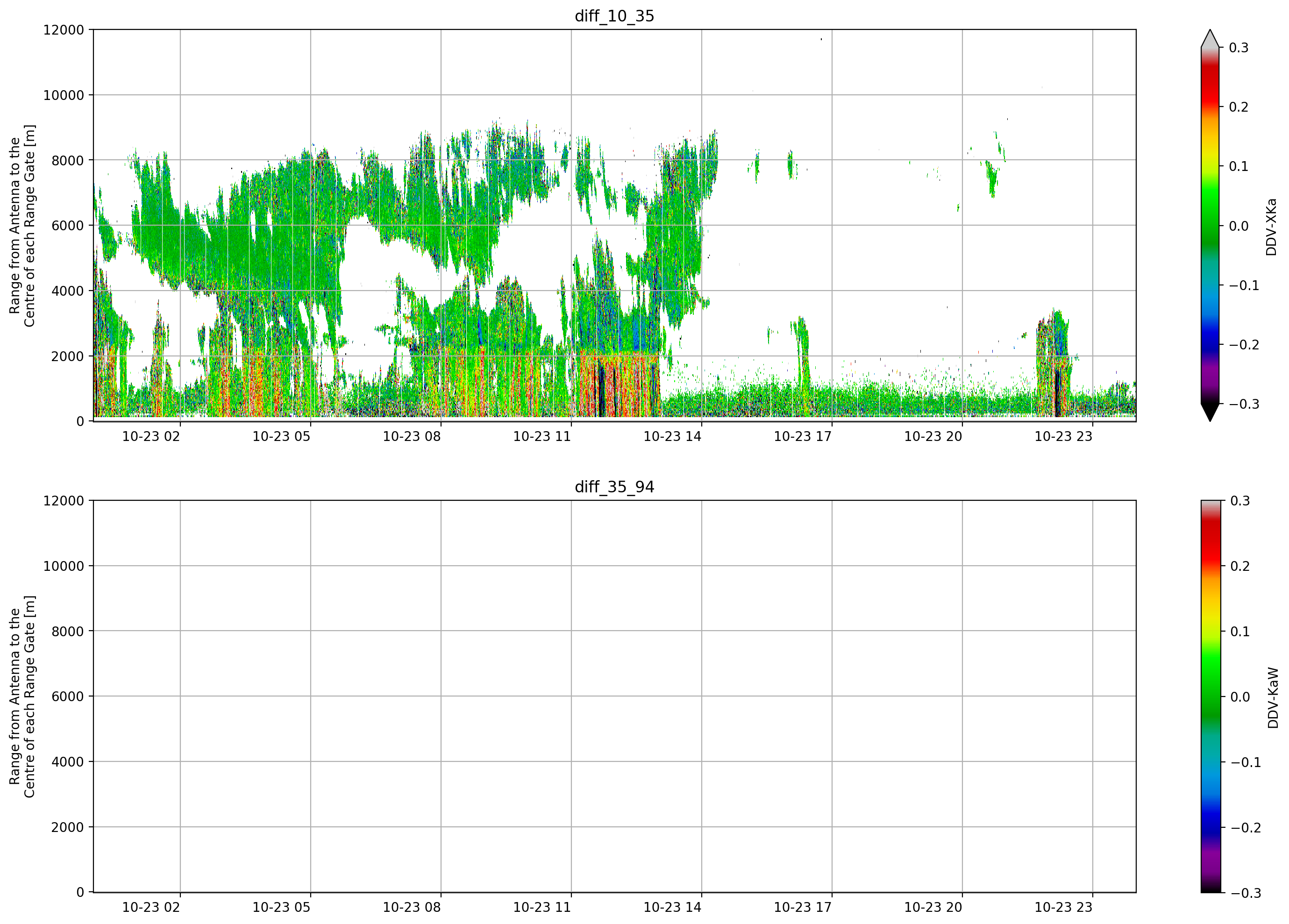Click the 10-23 11 time tick of diff_35_94
The width and height of the screenshot is (1289, 924).
tap(542, 908)
